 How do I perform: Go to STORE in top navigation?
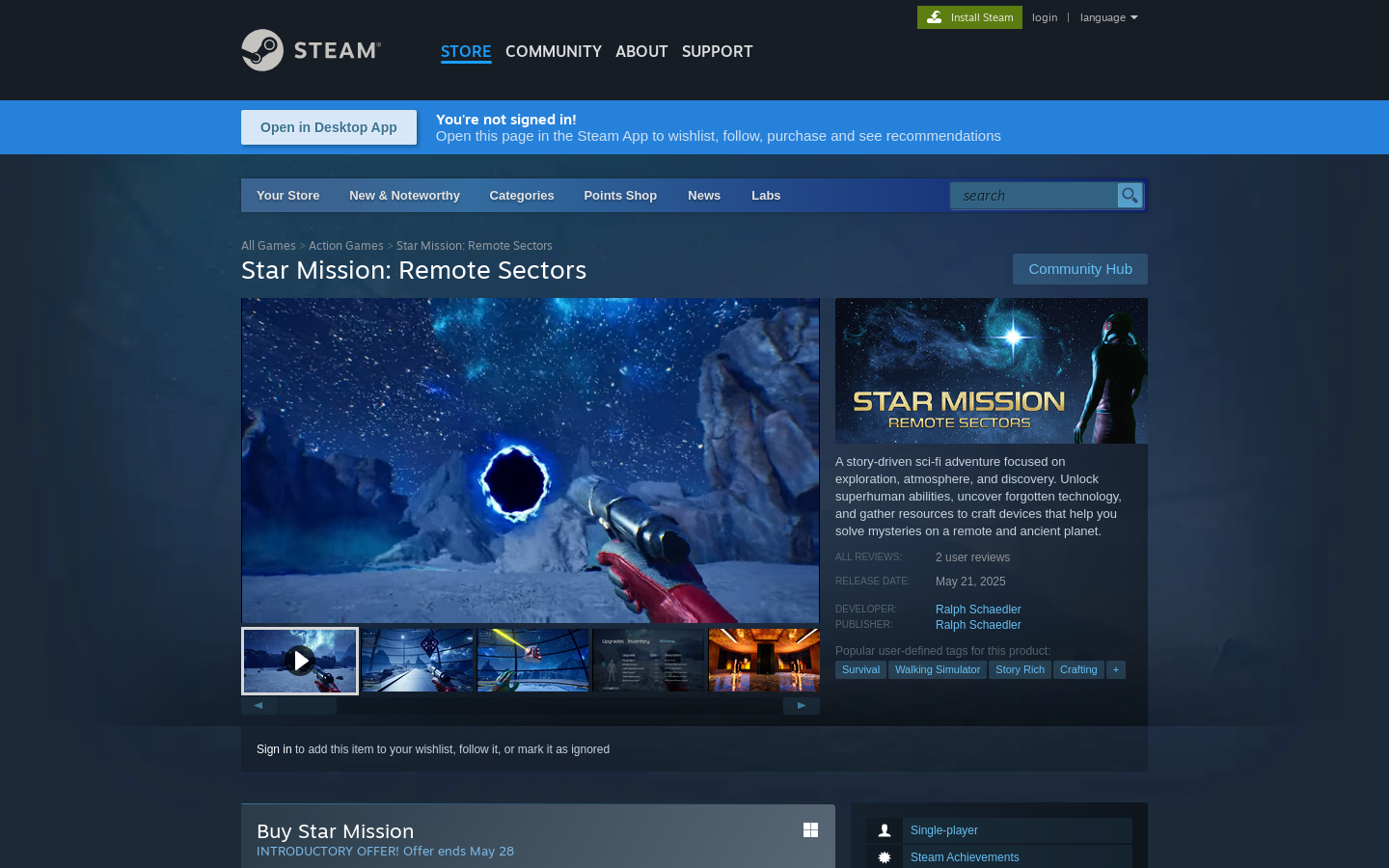[466, 51]
